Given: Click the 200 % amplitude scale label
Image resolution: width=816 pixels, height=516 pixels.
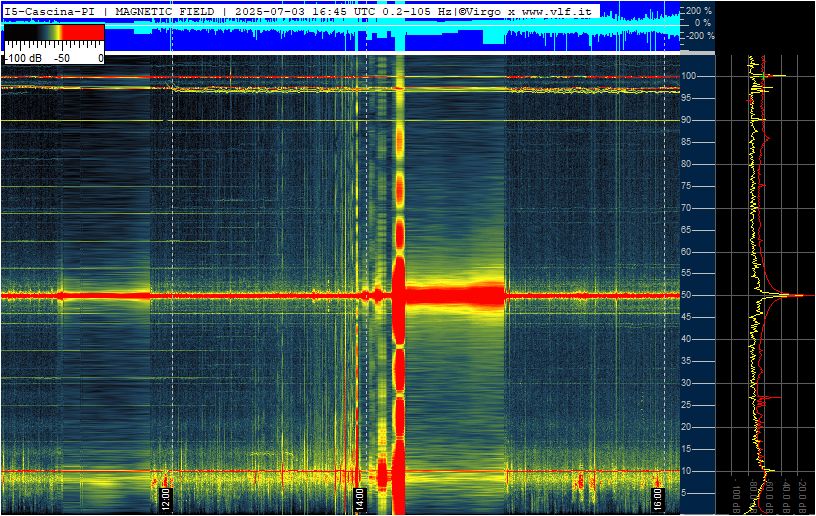Looking at the screenshot, I should pos(699,10).
